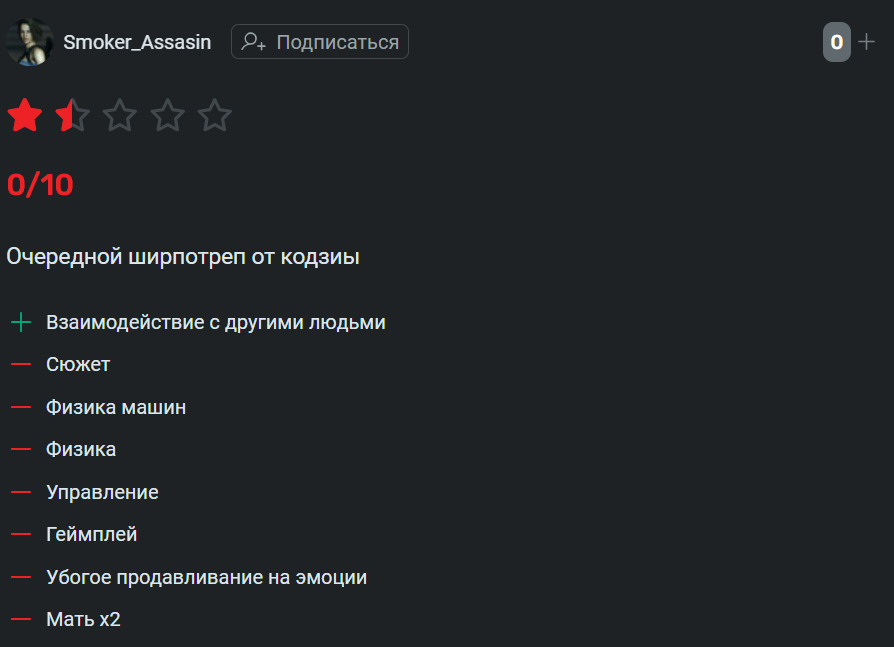The height and width of the screenshot is (647, 894).
Task: Select the Мать x2 drawback item
Action: pos(83,619)
